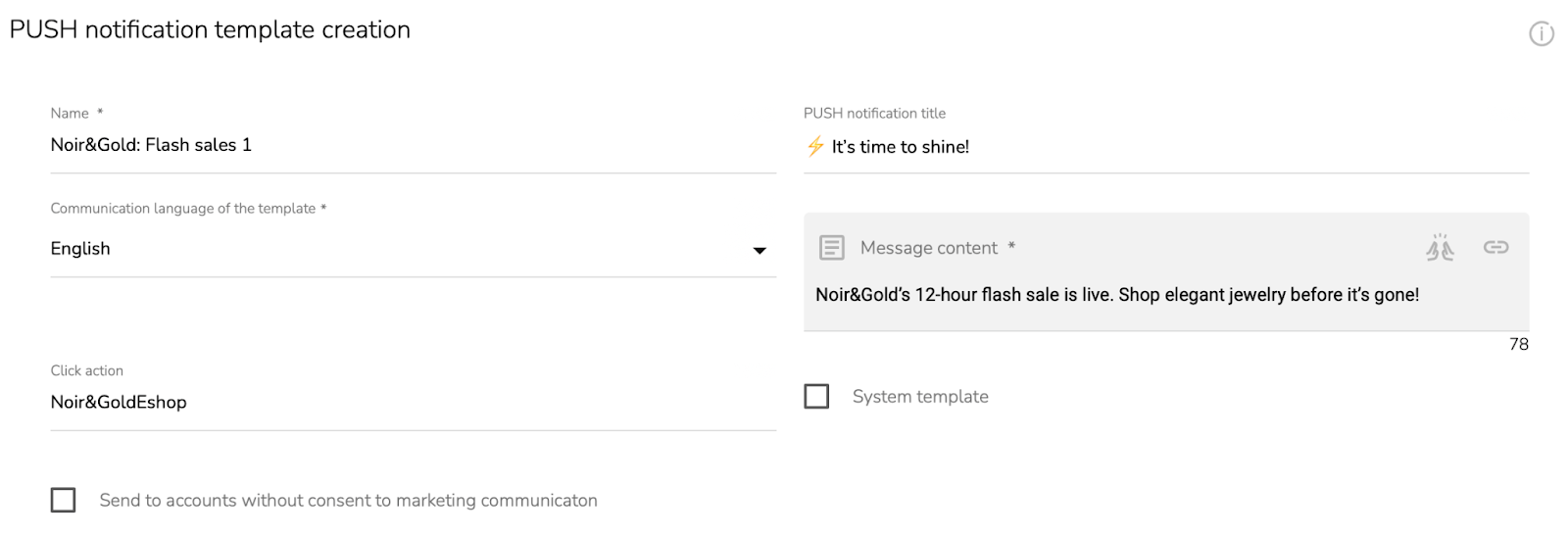Click the consent to marketing communication label
This screenshot has height=537, width=1568.
[348, 501]
